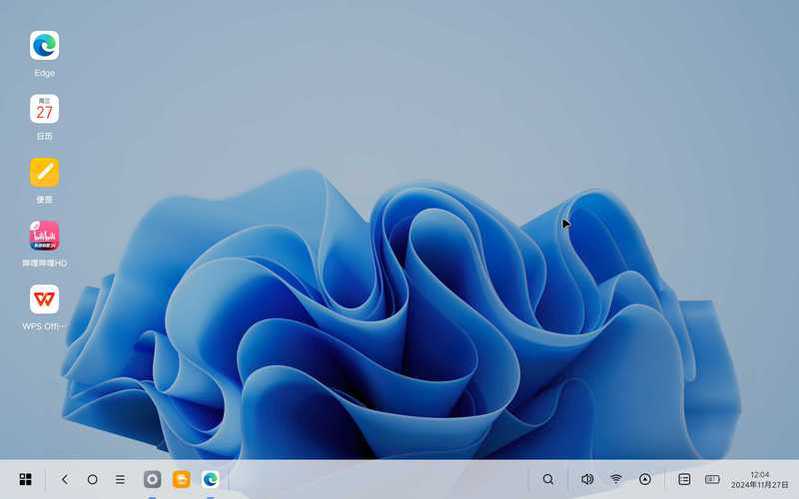Open the orange app in taskbar
Viewport: 799px width, 499px height.
[x=181, y=479]
